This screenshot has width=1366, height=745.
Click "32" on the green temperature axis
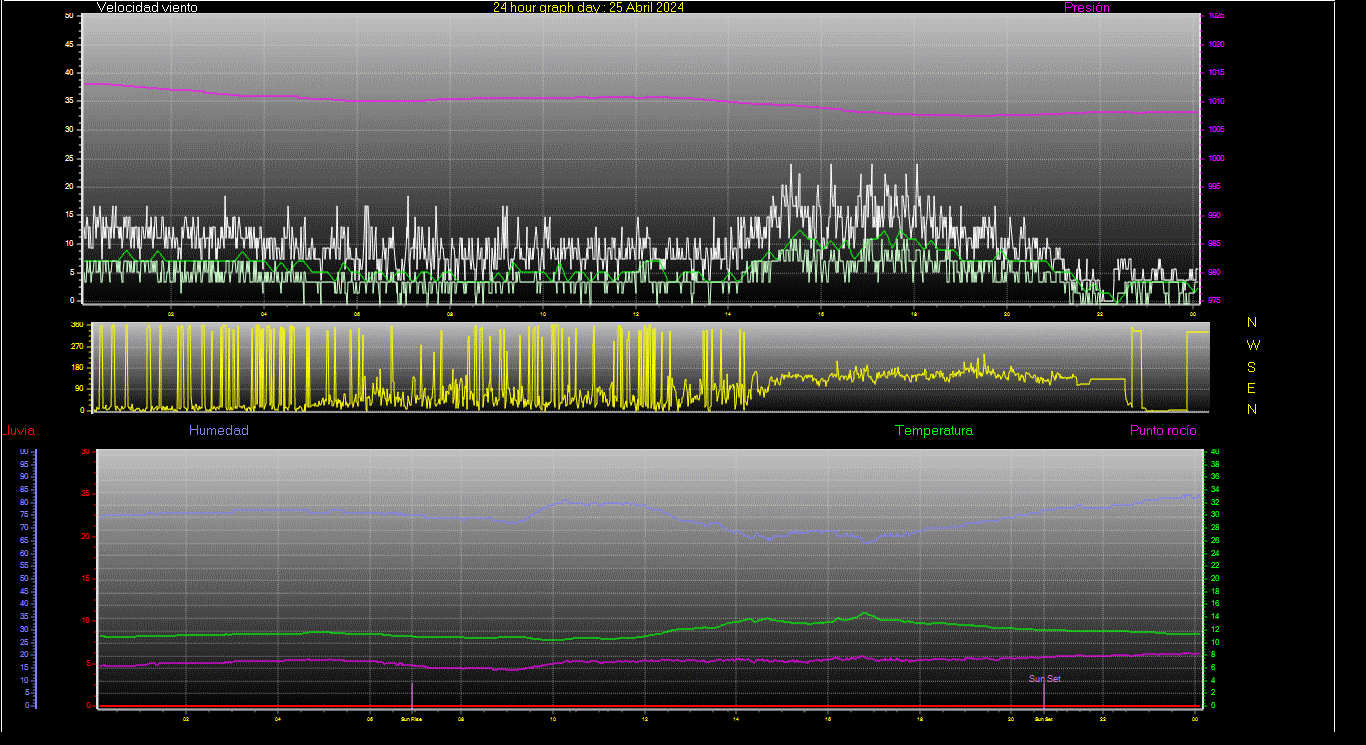(x=1214, y=502)
